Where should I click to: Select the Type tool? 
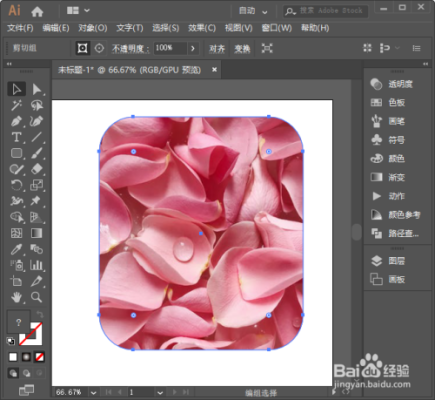click(x=16, y=137)
